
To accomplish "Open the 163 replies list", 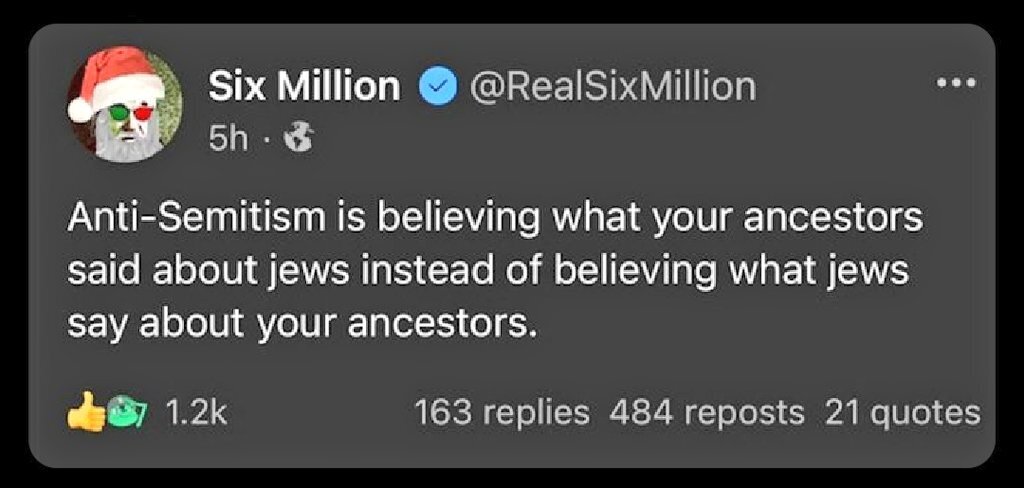I will 501,412.
